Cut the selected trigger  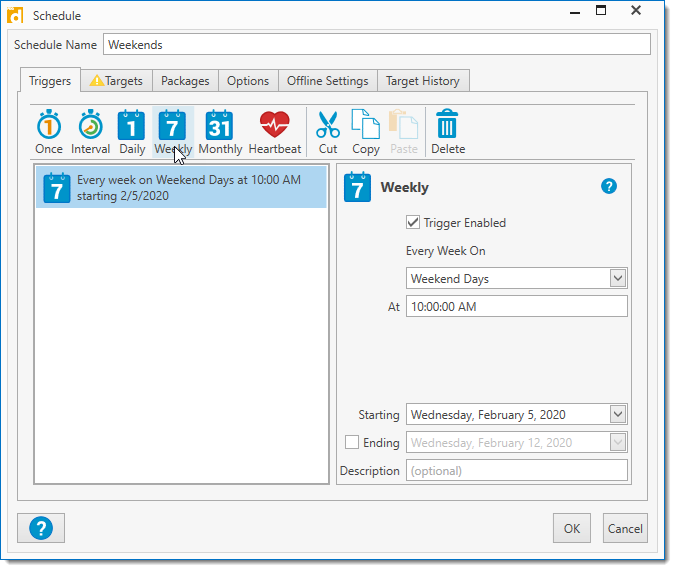pyautogui.click(x=328, y=132)
